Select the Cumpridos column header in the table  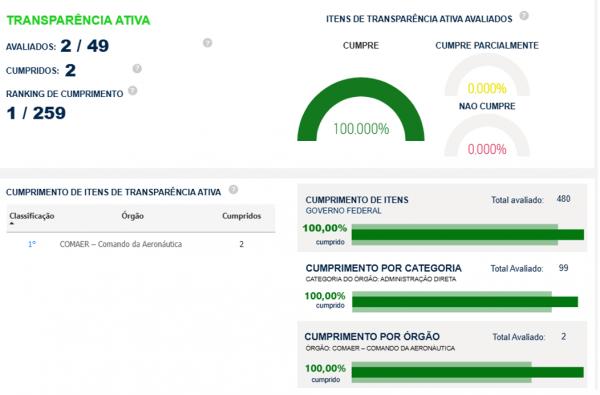[241, 216]
